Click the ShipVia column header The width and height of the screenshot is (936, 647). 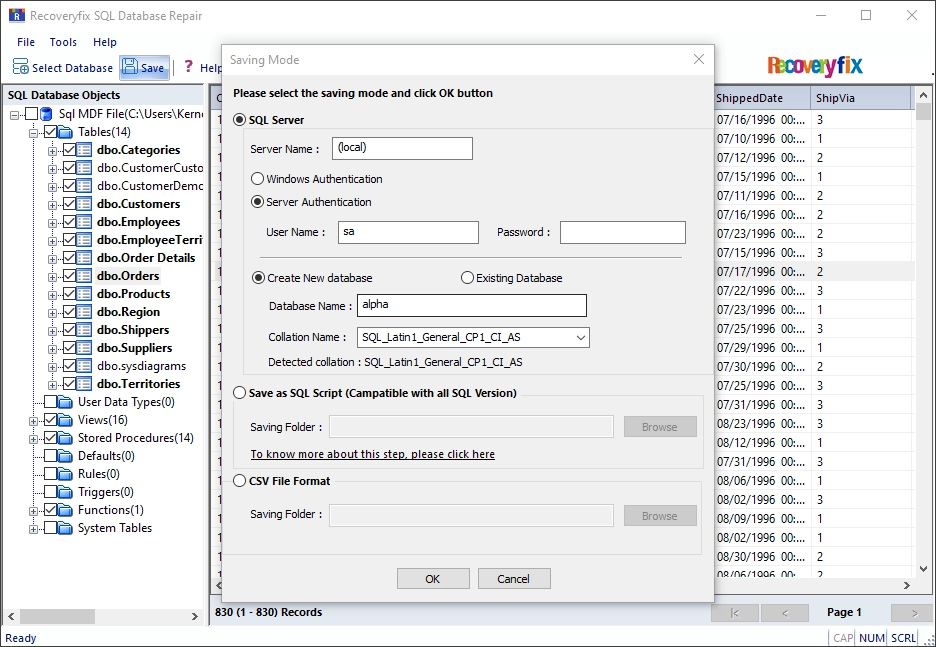tap(861, 98)
